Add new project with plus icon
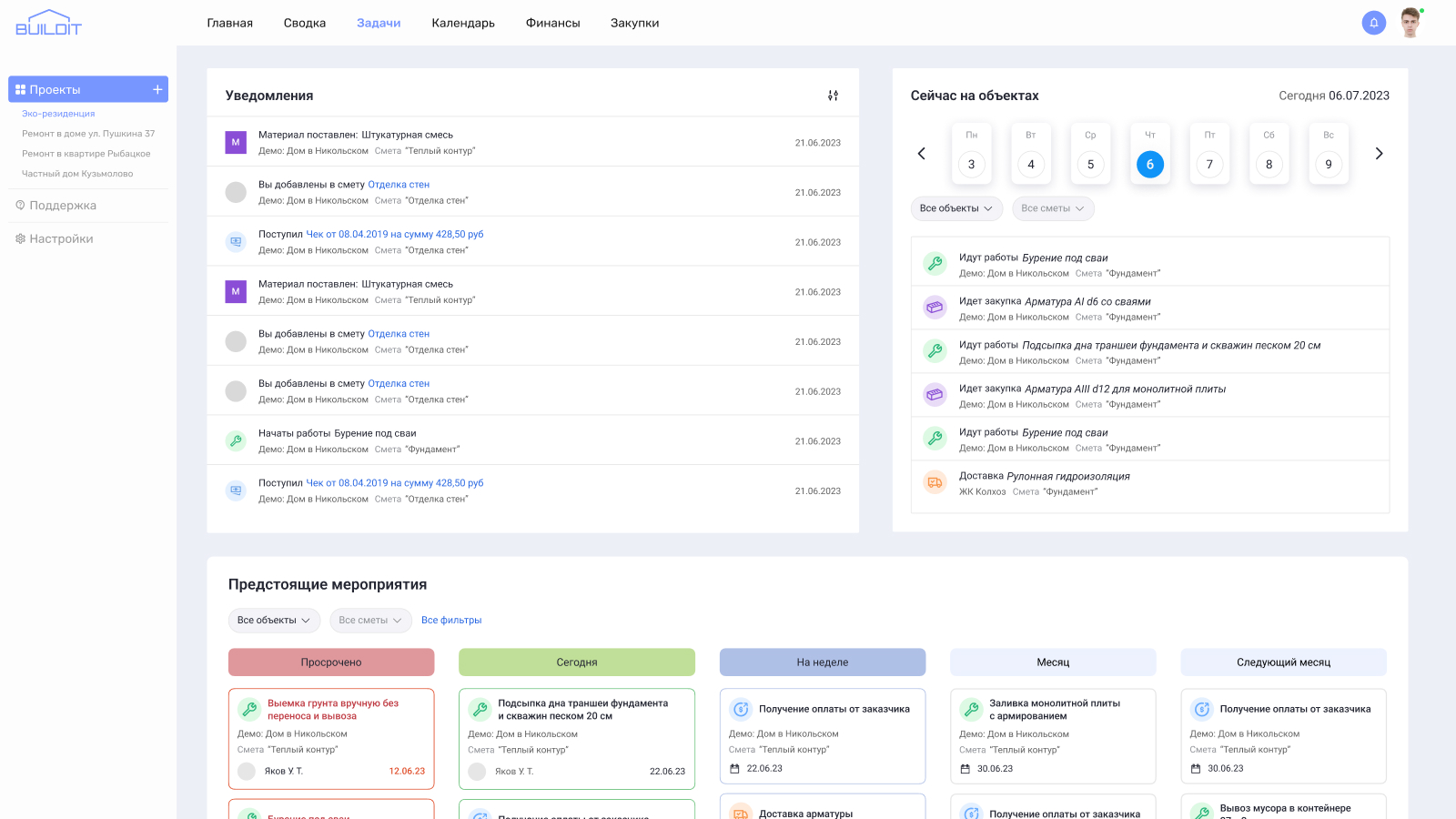This screenshot has height=819, width=1456. pyautogui.click(x=157, y=89)
